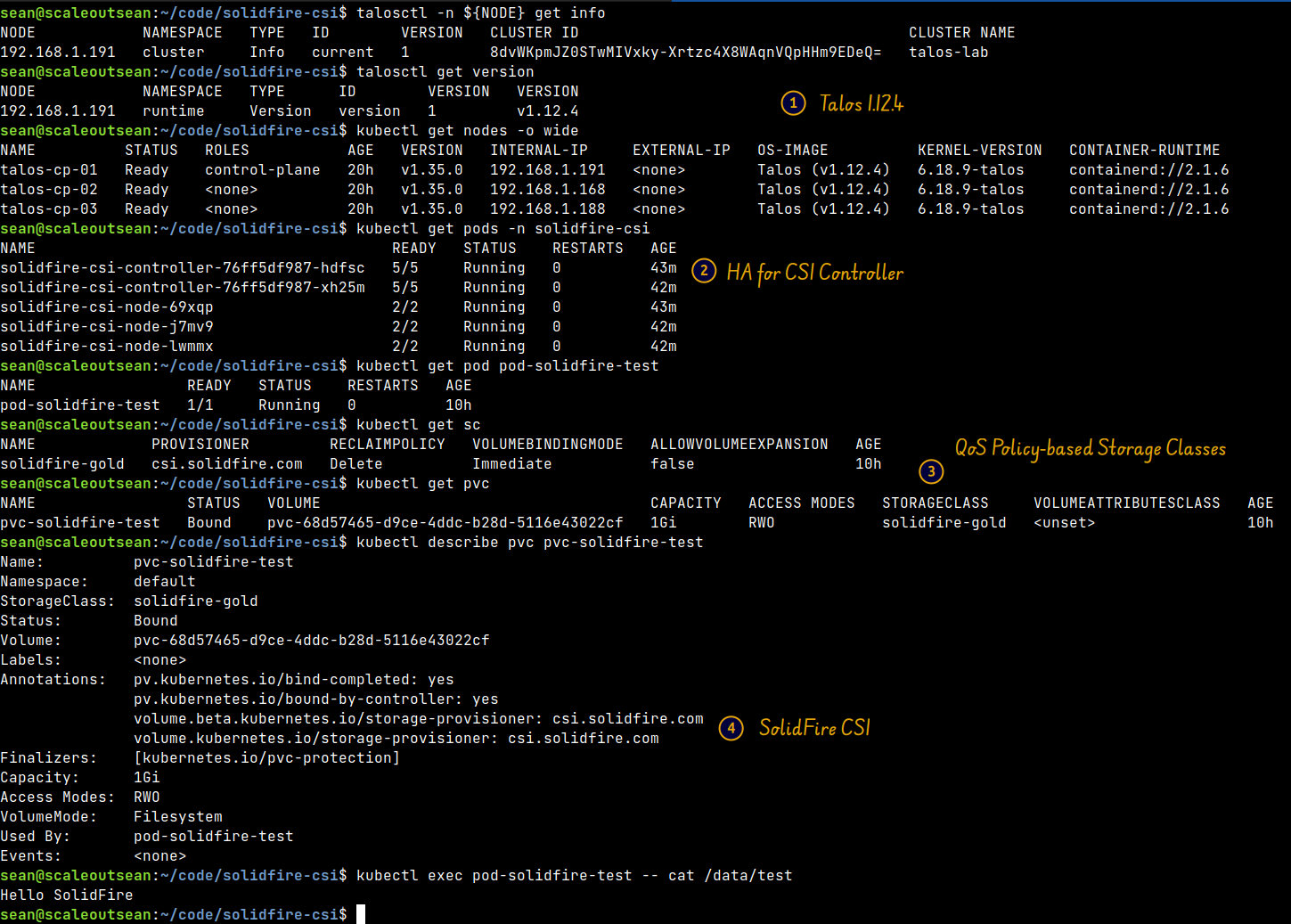Select pod solidfire-csi-node-lwmmx

pyautogui.click(x=107, y=346)
